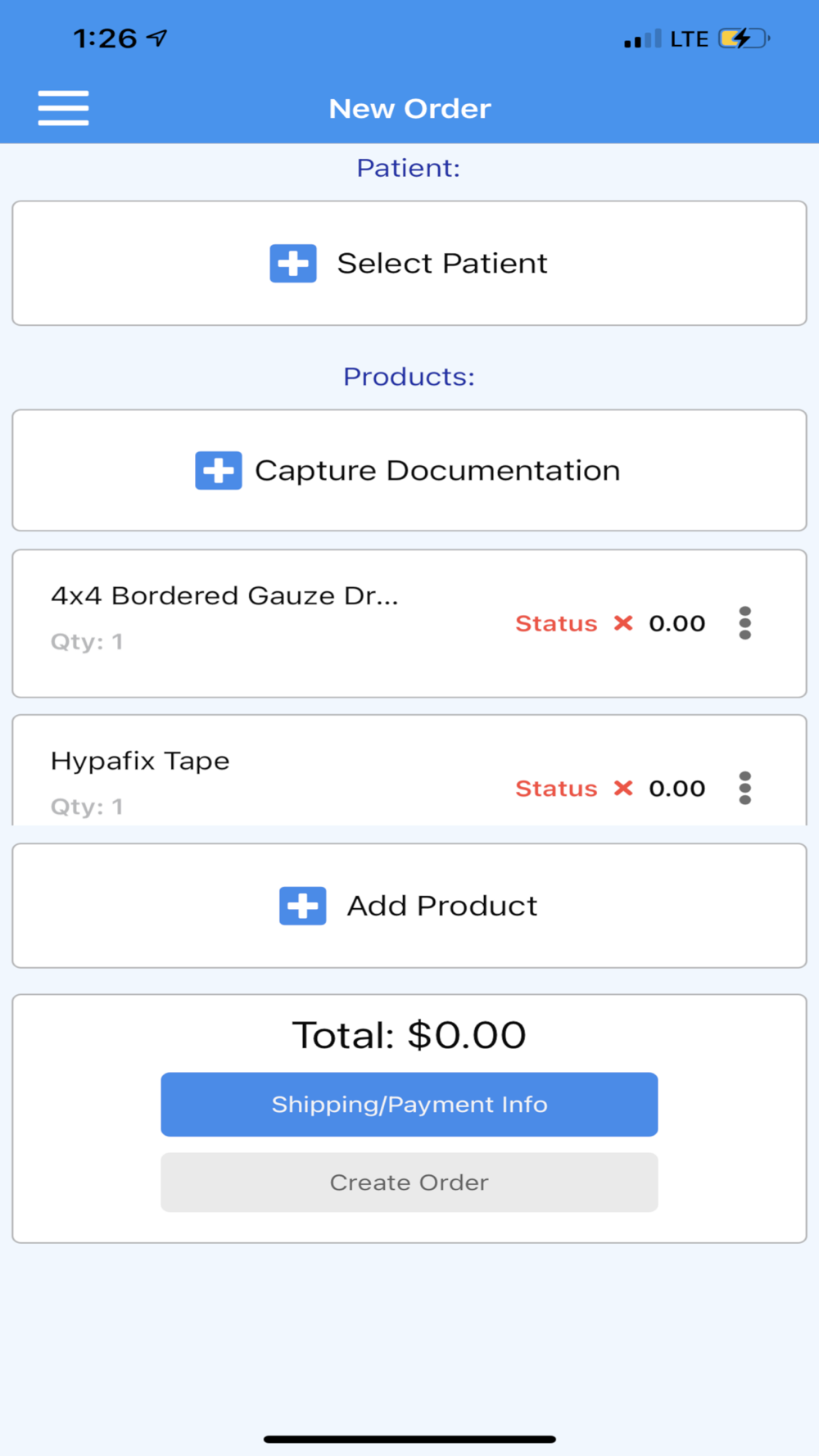Open the hamburger navigation menu
819x1456 pixels.
tap(63, 108)
